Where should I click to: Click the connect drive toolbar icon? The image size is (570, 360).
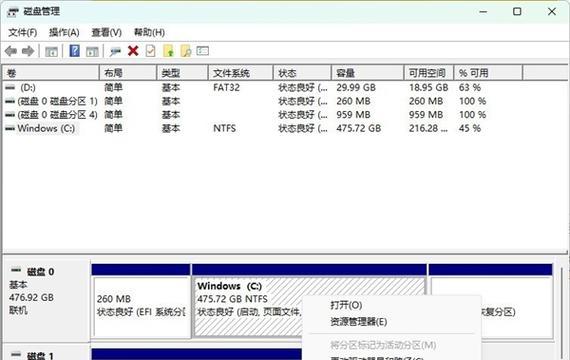click(x=115, y=52)
